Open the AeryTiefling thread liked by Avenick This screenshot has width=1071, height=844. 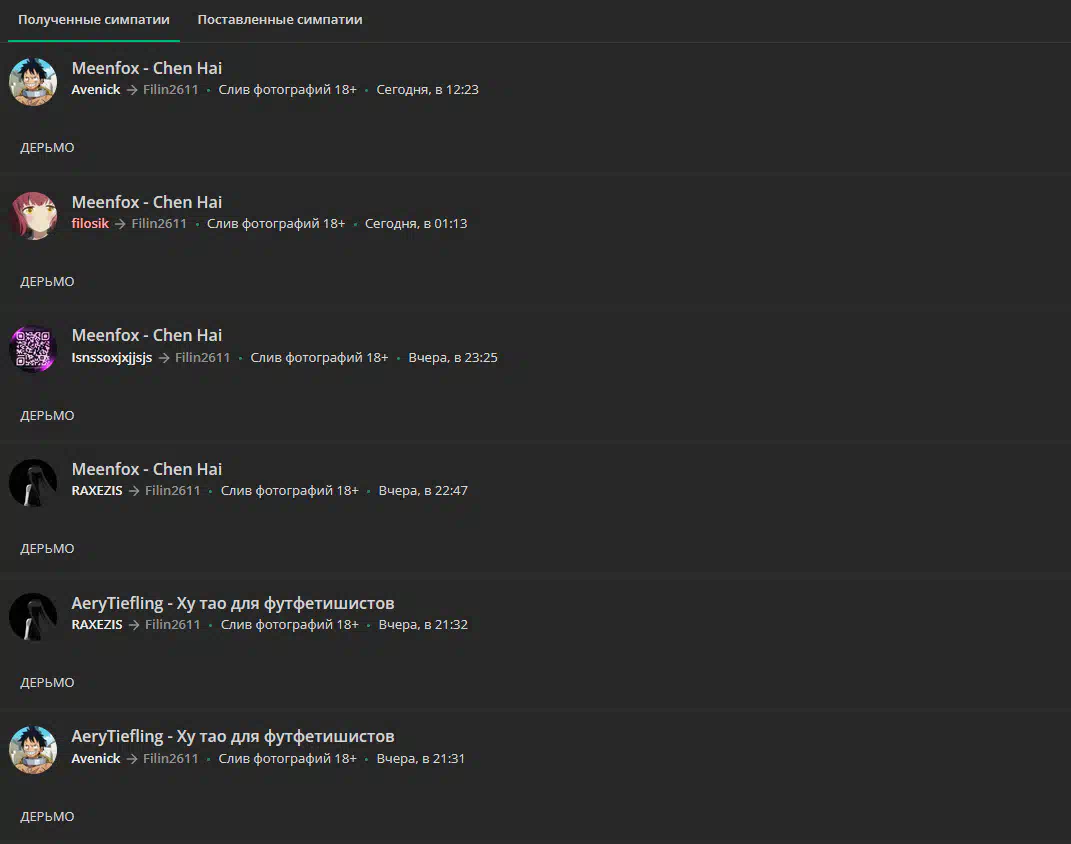233,736
